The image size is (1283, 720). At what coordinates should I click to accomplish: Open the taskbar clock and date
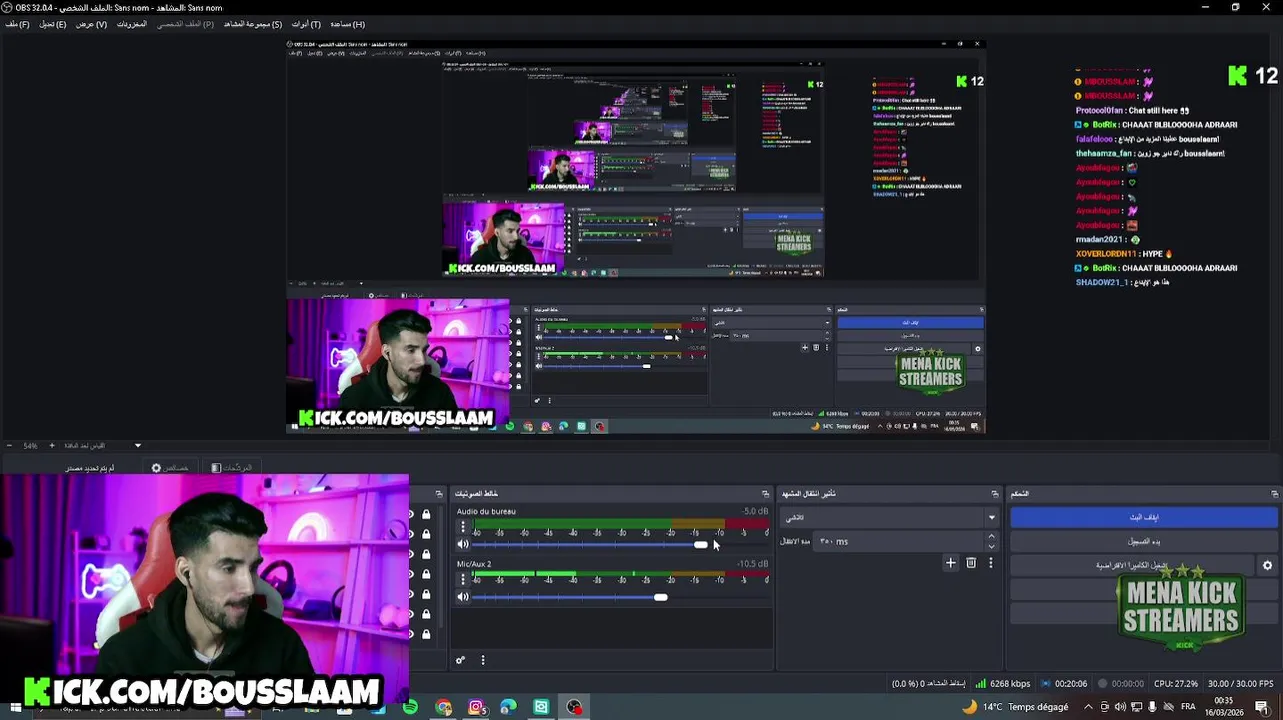coord(1223,706)
